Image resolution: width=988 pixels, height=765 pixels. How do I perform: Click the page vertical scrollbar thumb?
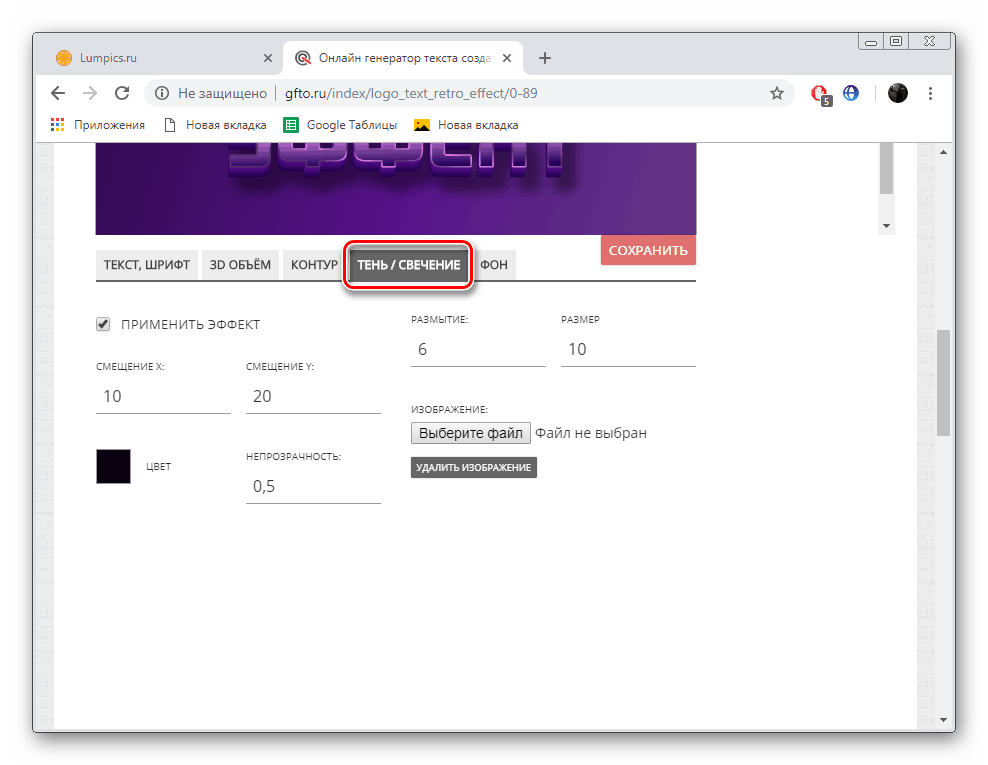coord(943,382)
